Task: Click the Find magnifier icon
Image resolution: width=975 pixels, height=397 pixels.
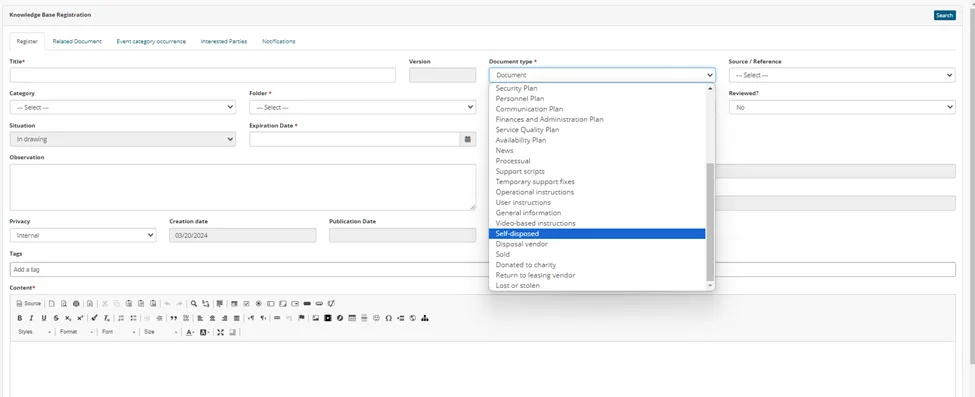Action: 194,304
